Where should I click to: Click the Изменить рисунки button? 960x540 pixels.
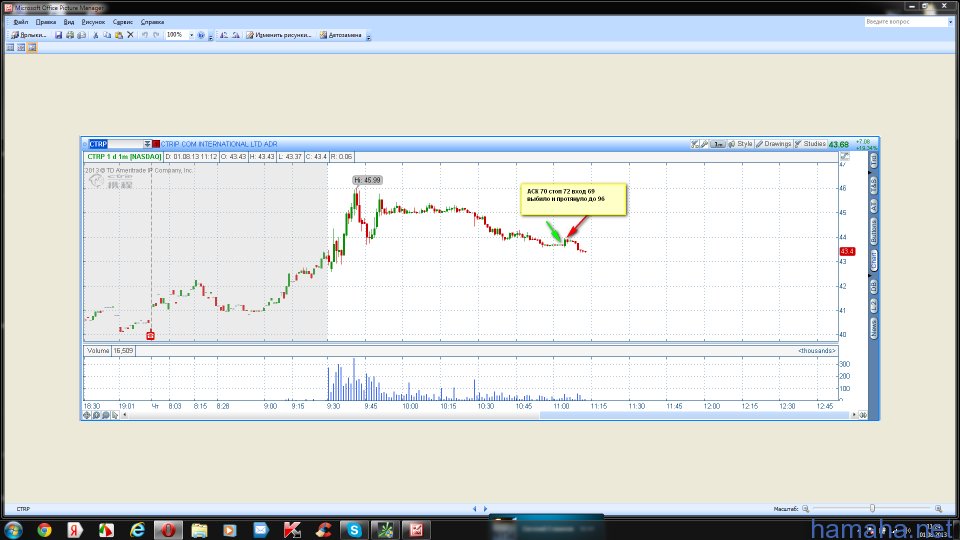pyautogui.click(x=279, y=36)
